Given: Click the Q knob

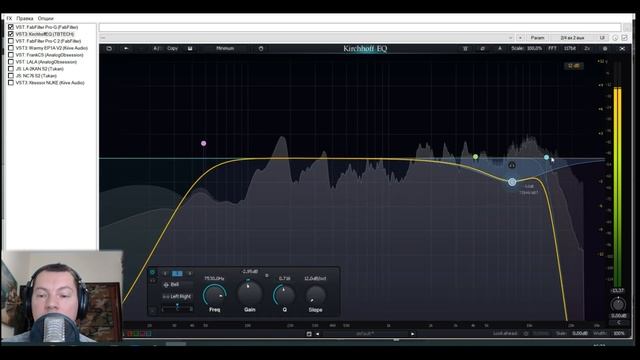Looking at the screenshot, I should (284, 295).
